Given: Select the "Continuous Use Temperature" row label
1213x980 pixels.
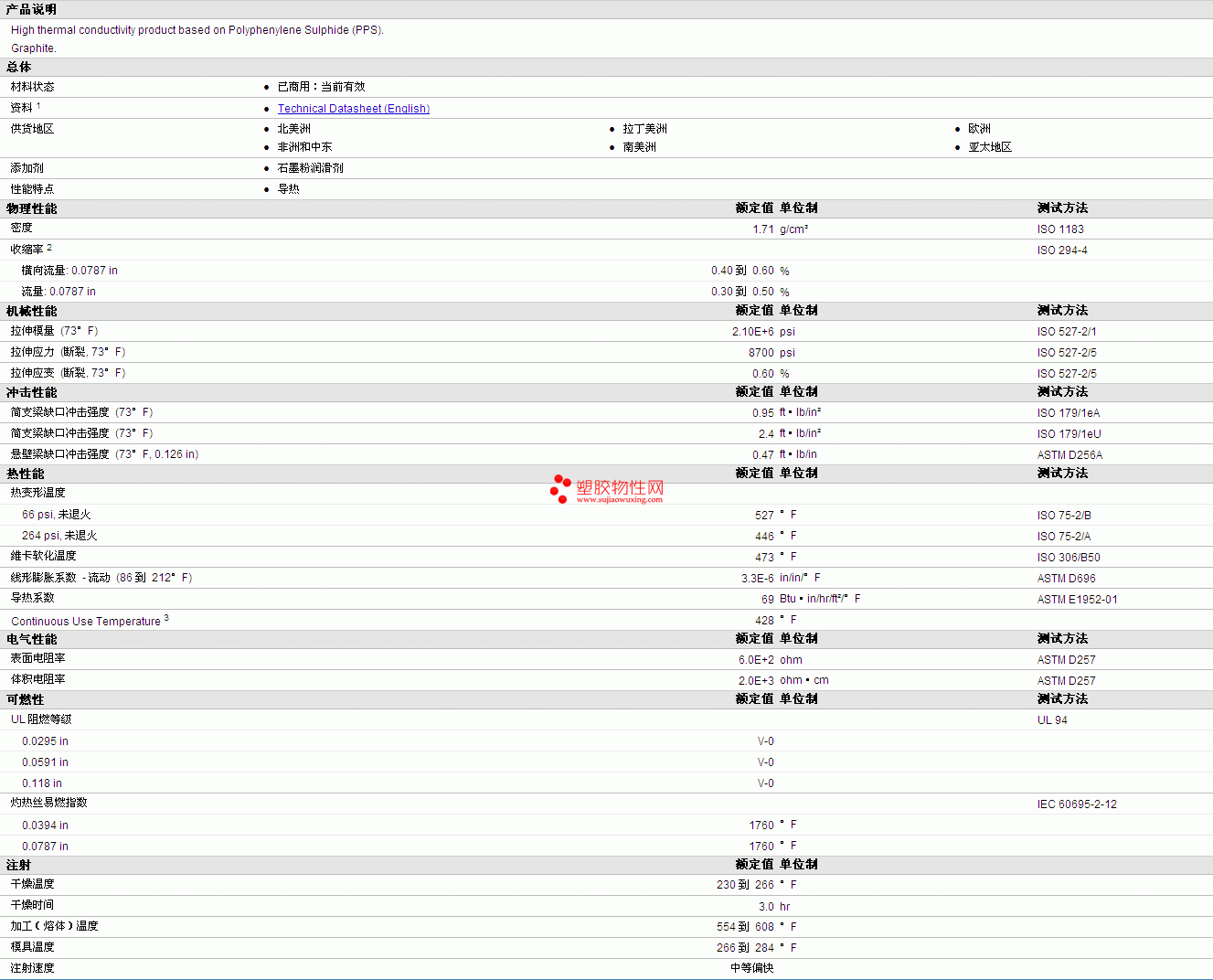Looking at the screenshot, I should [x=86, y=622].
